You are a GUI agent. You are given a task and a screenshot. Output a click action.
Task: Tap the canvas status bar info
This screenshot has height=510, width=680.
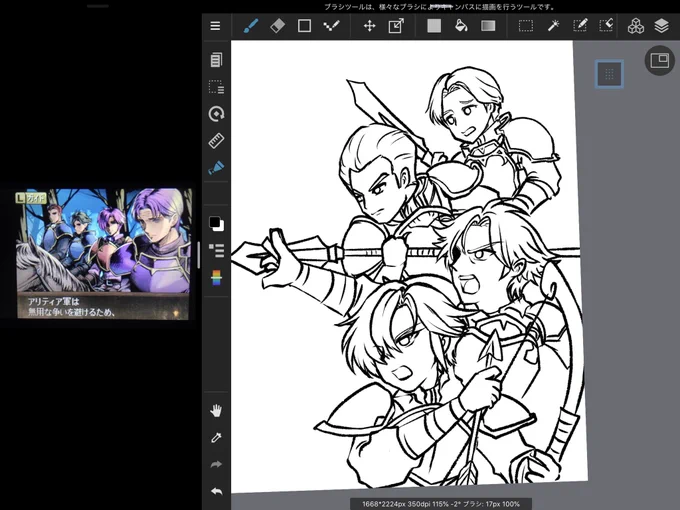coord(441,504)
